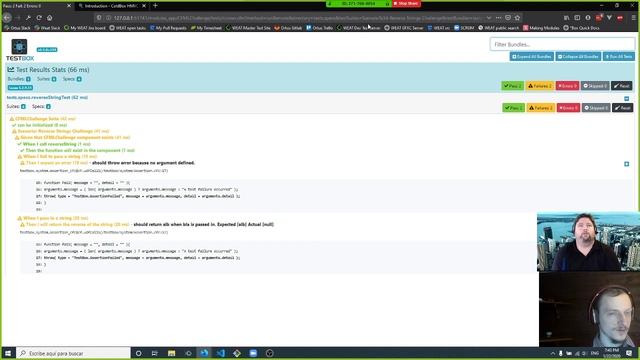Open 'When I fail to pass a string' link
Image resolution: width=640 pixels, height=360 pixels.
coord(60,157)
